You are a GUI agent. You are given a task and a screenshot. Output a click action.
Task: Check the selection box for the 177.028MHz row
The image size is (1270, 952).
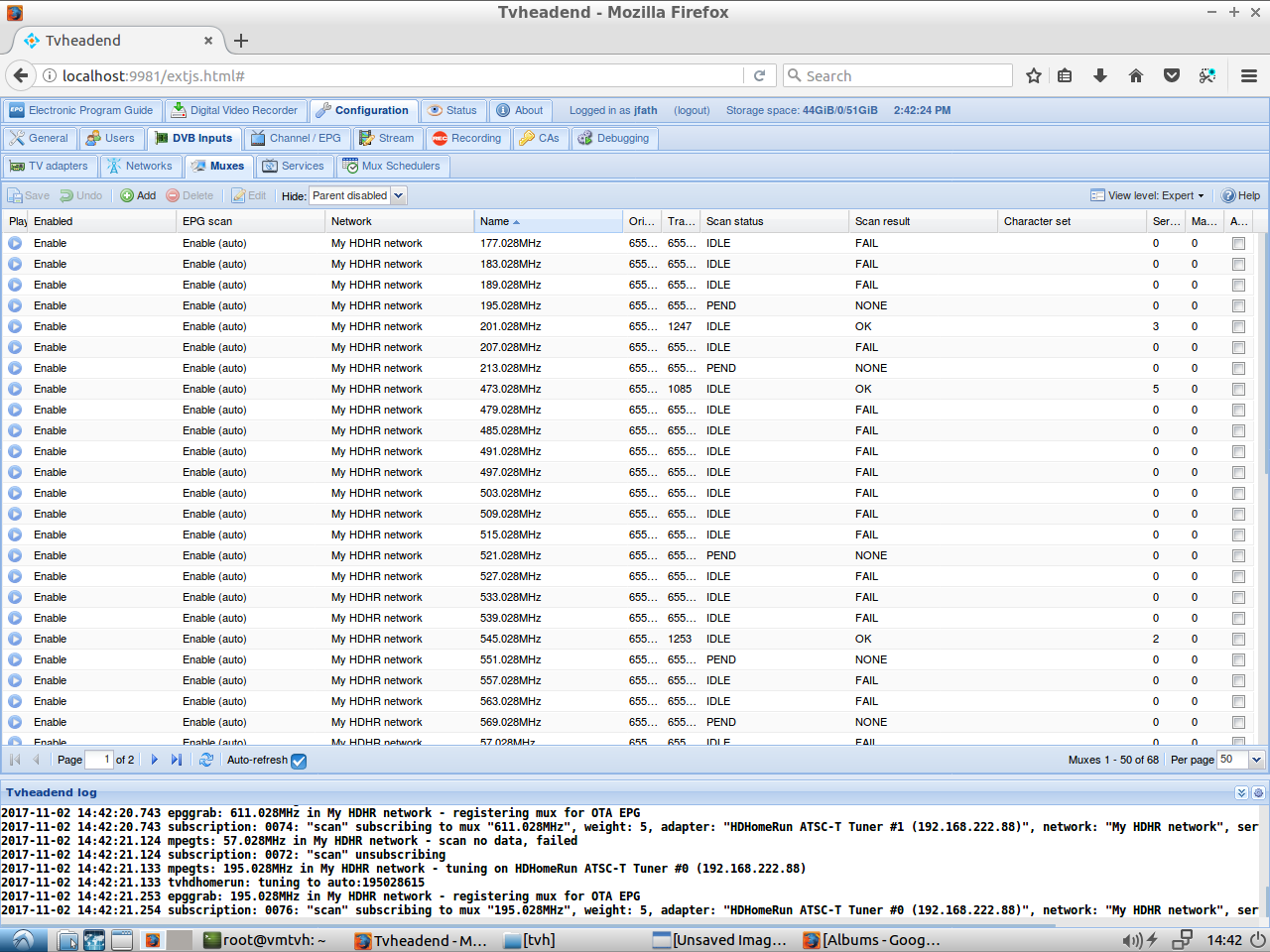[x=1238, y=243]
